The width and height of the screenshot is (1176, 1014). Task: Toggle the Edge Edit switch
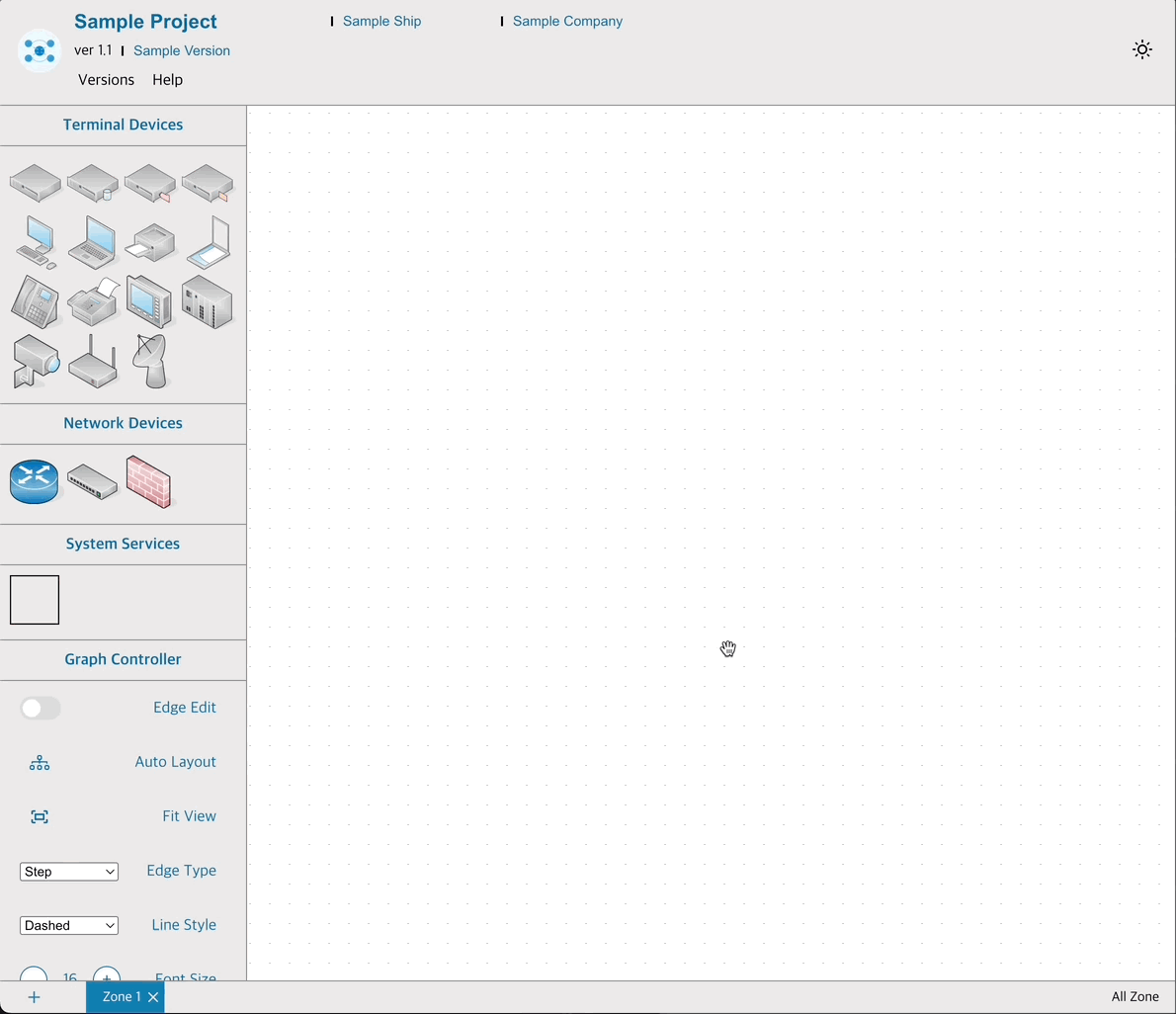coord(41,708)
